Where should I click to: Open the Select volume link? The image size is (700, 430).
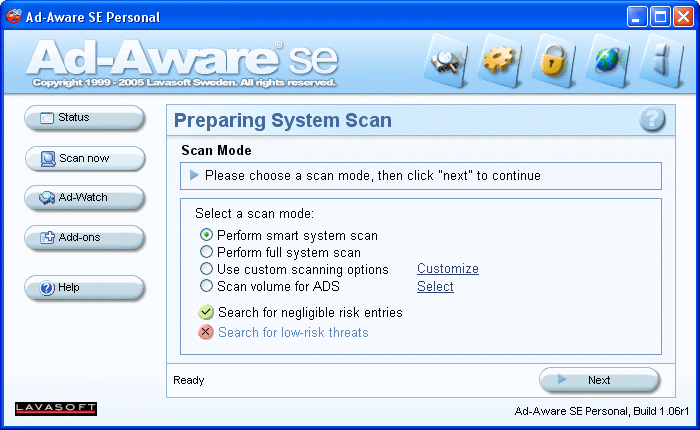pos(435,287)
